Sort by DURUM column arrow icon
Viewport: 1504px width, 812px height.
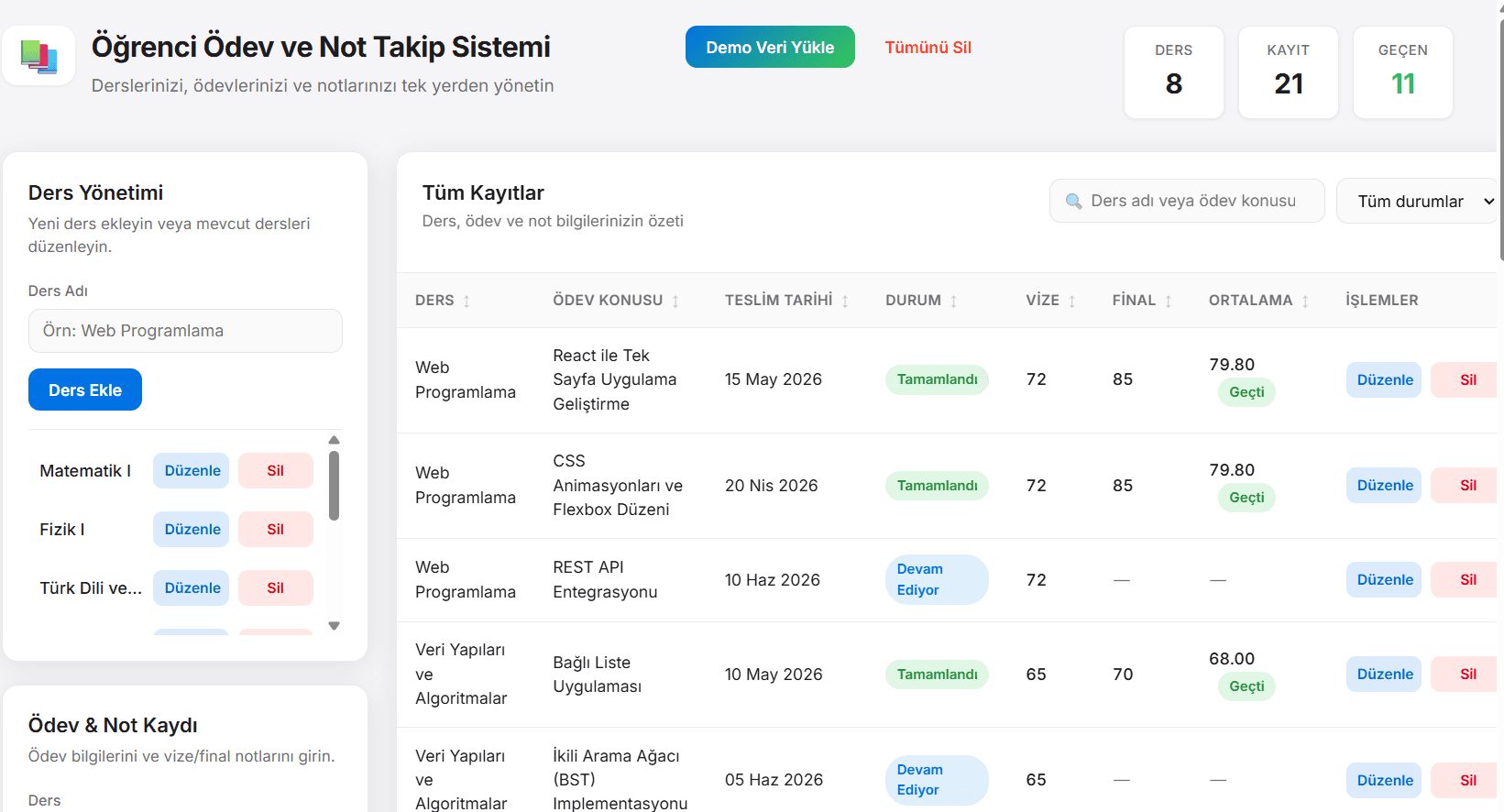click(954, 301)
